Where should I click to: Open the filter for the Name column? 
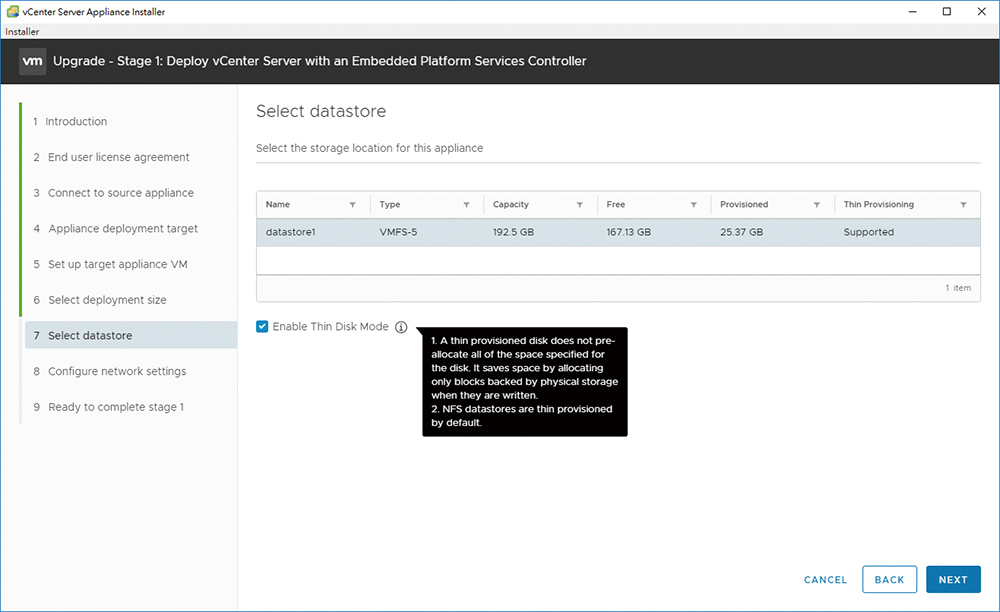352,205
